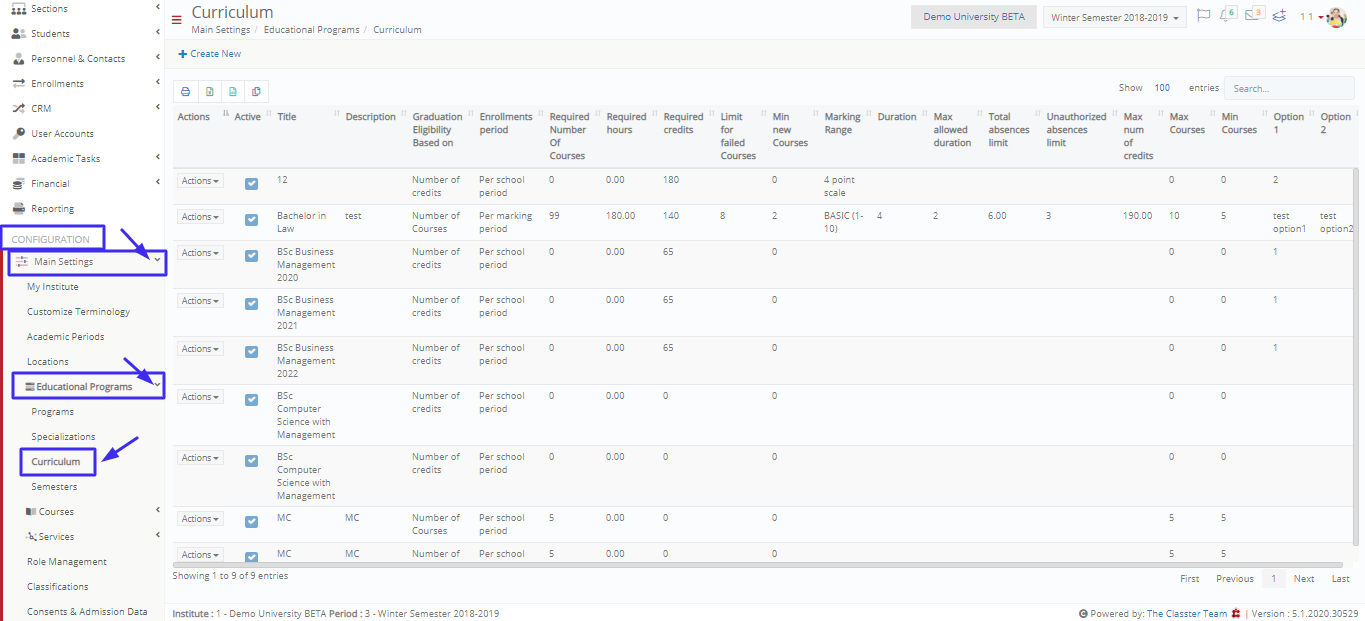Collapse the Educational Programs section
The image size is (1365, 621).
[x=88, y=386]
